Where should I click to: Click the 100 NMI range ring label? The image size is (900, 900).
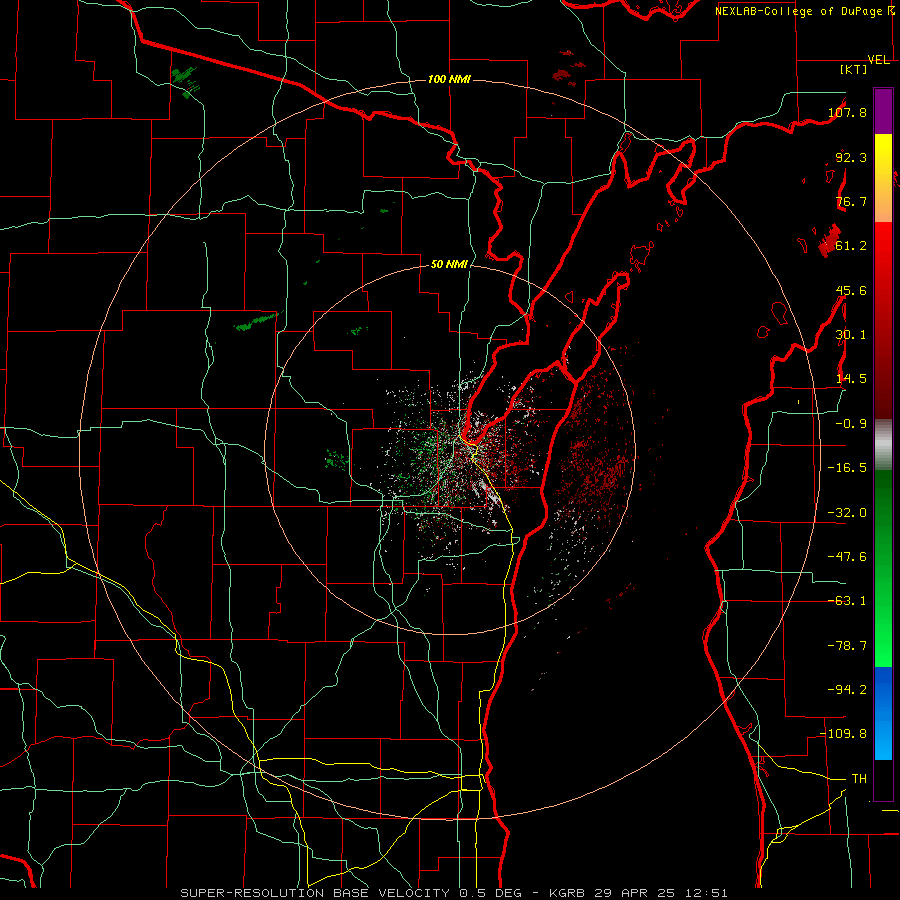pos(449,79)
